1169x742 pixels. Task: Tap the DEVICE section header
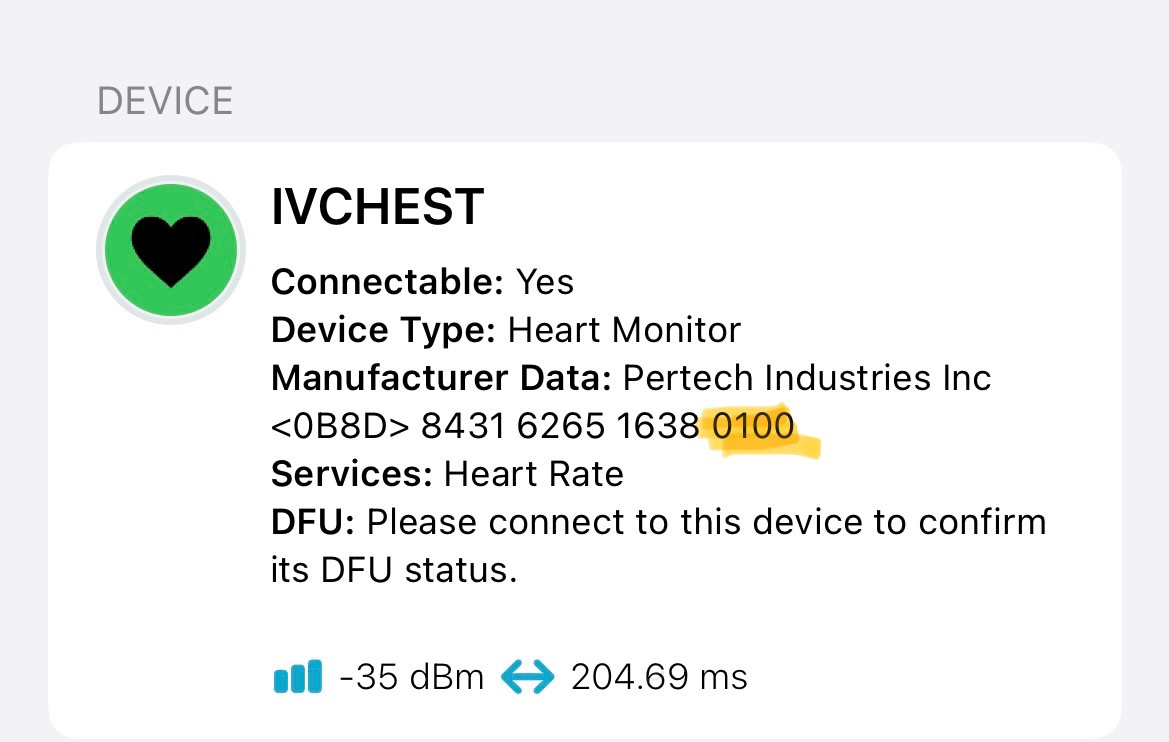pos(165,101)
